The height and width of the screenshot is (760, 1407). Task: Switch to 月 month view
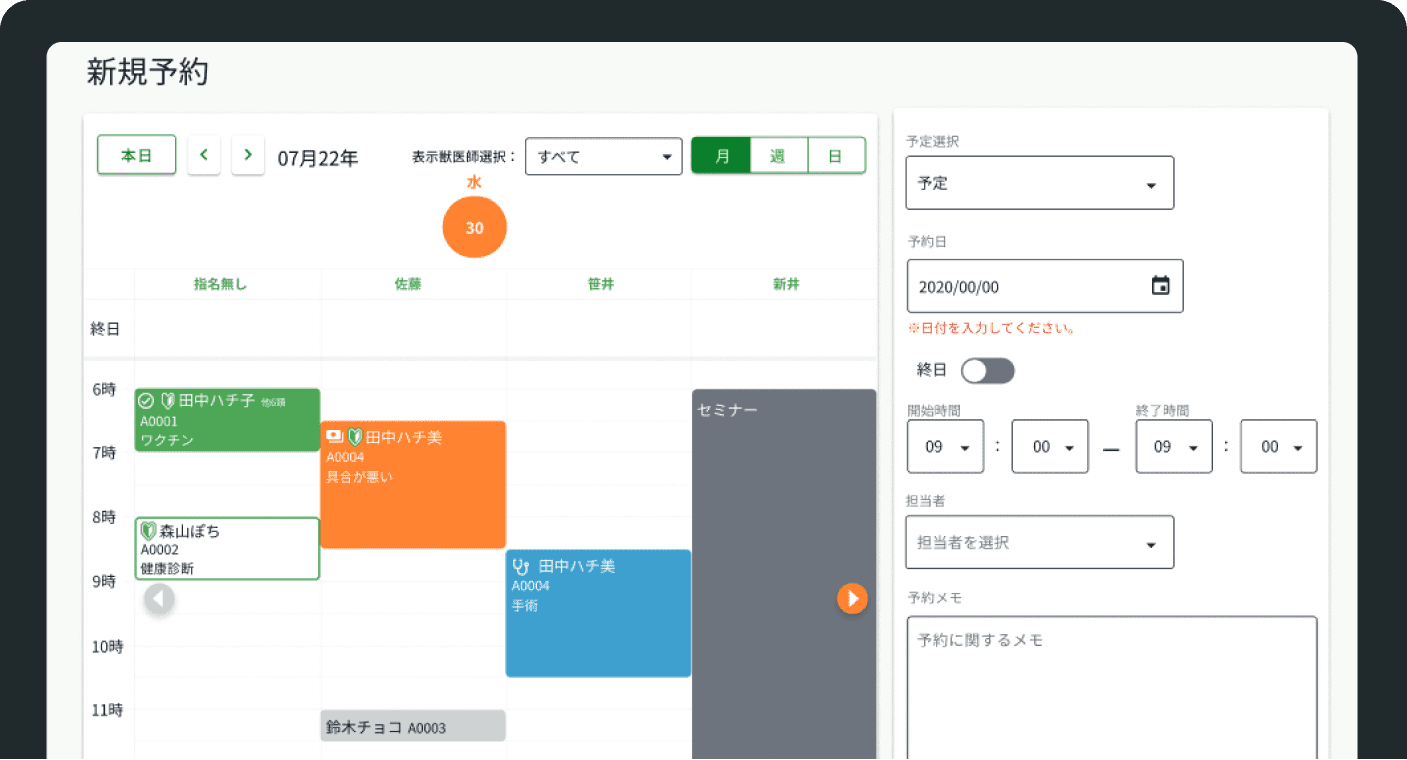click(722, 156)
